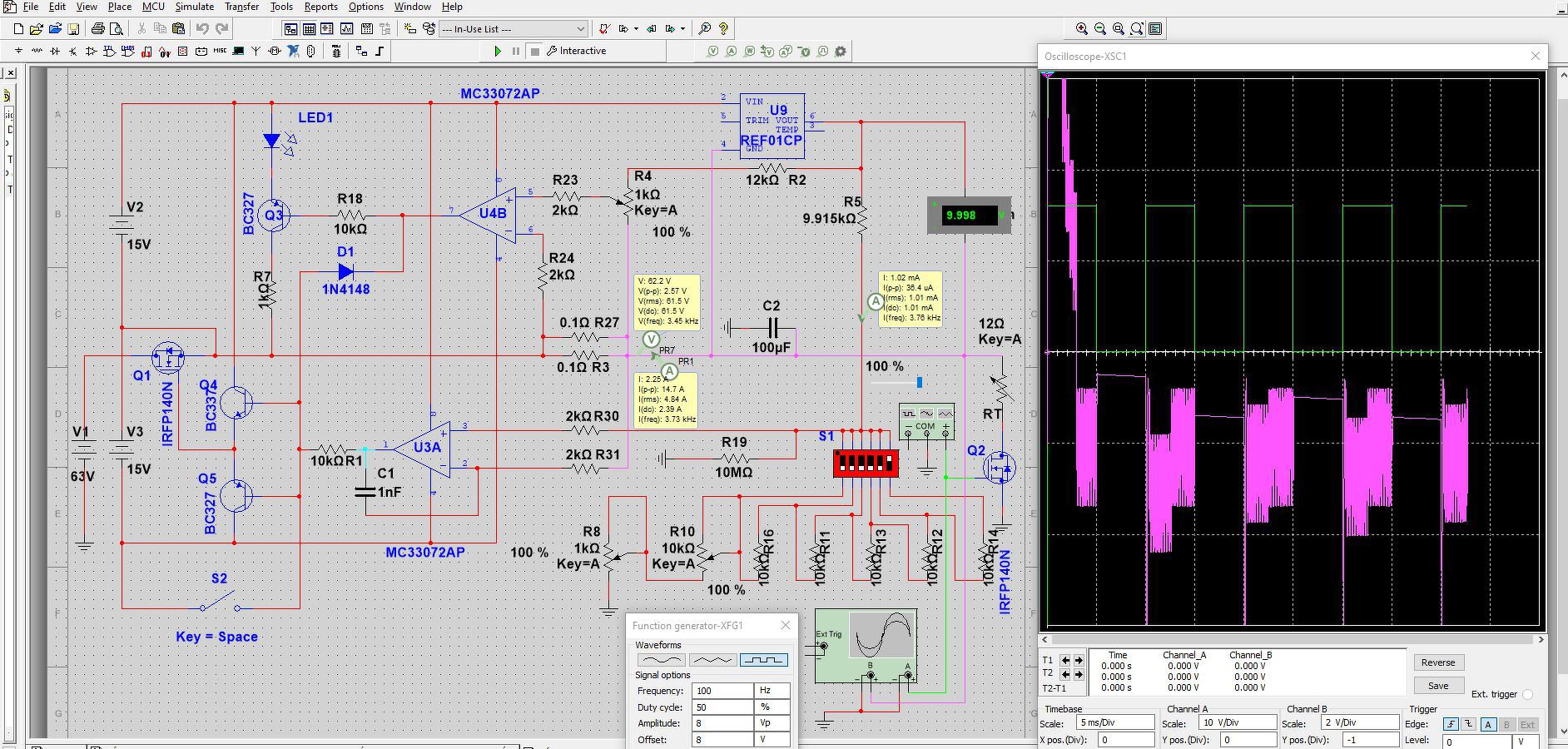Expand the In-Use List dropdown
This screenshot has width=1568, height=749.
[580, 28]
